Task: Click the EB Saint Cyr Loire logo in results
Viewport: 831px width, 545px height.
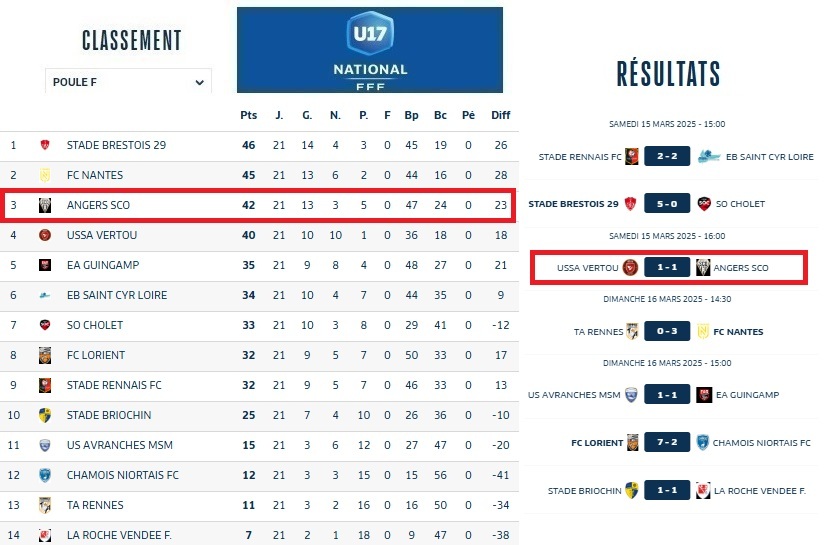Action: pos(708,156)
